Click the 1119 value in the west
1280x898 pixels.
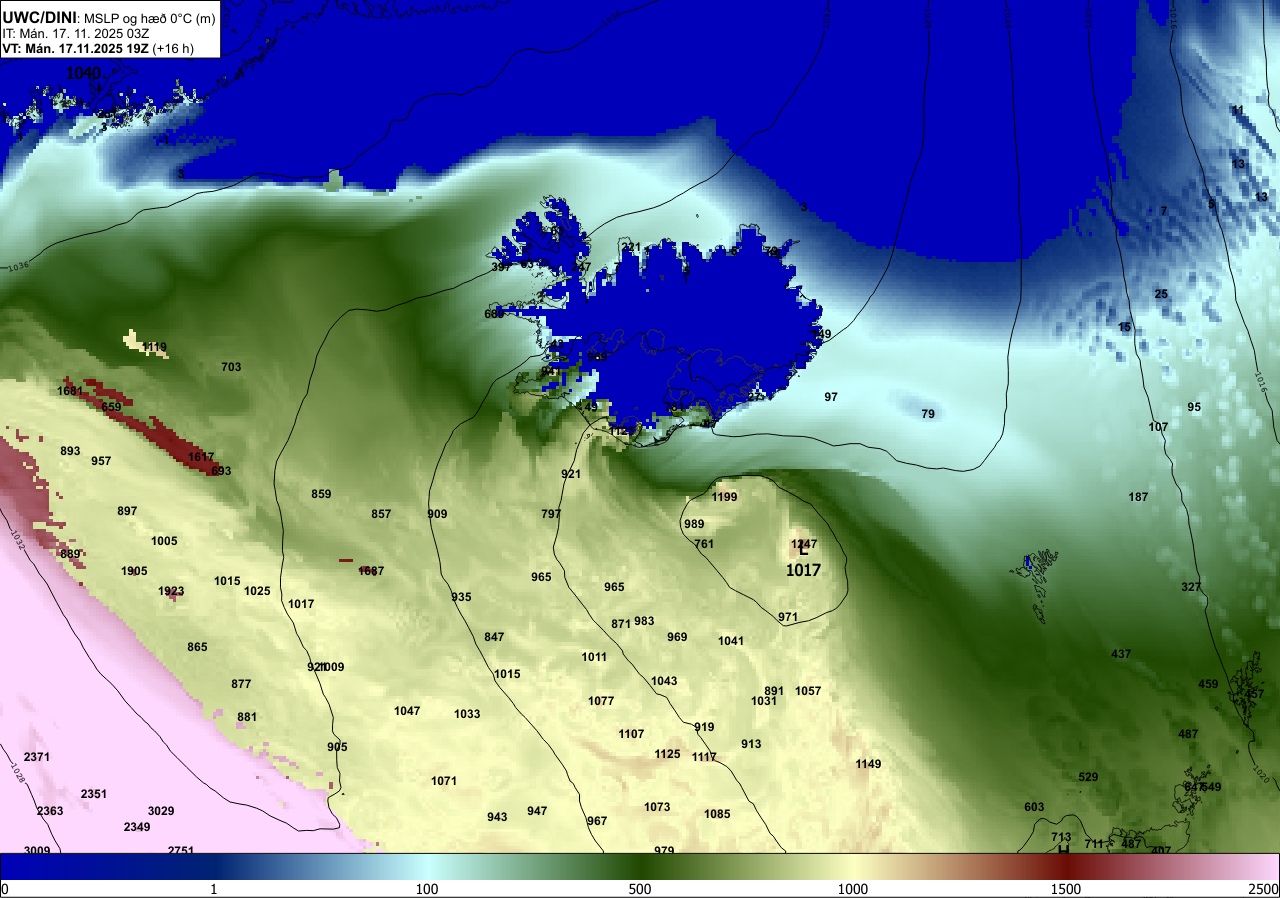(154, 348)
